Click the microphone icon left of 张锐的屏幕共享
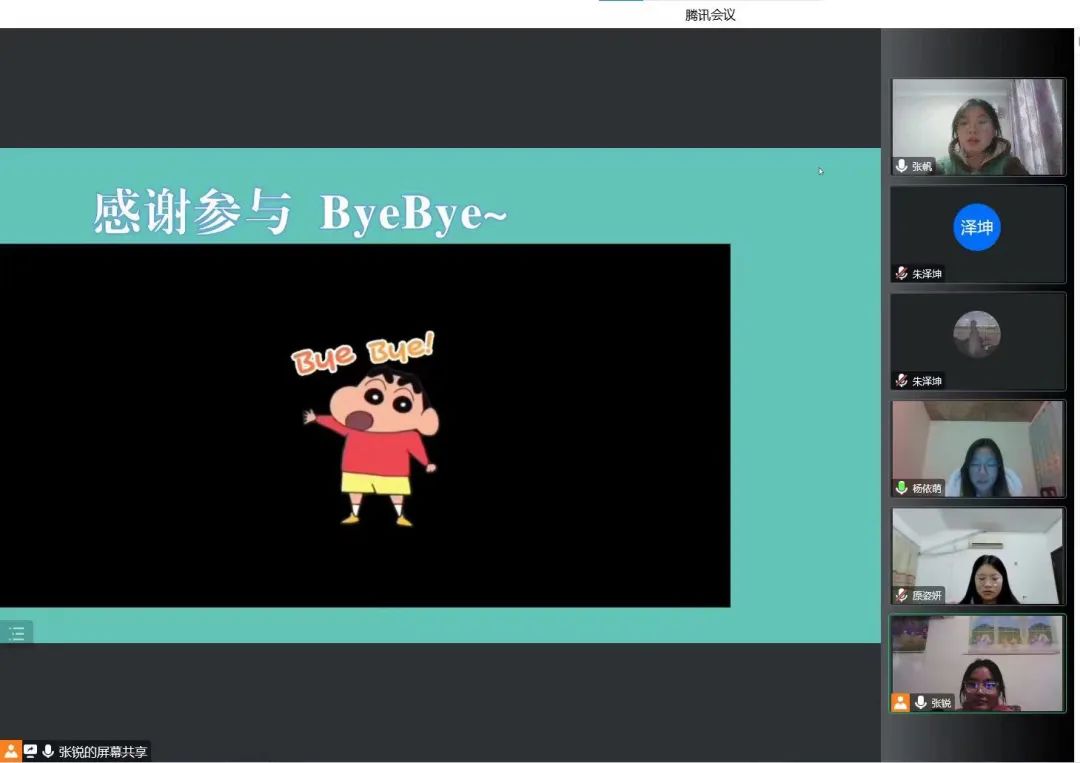The image size is (1080, 763). point(48,751)
